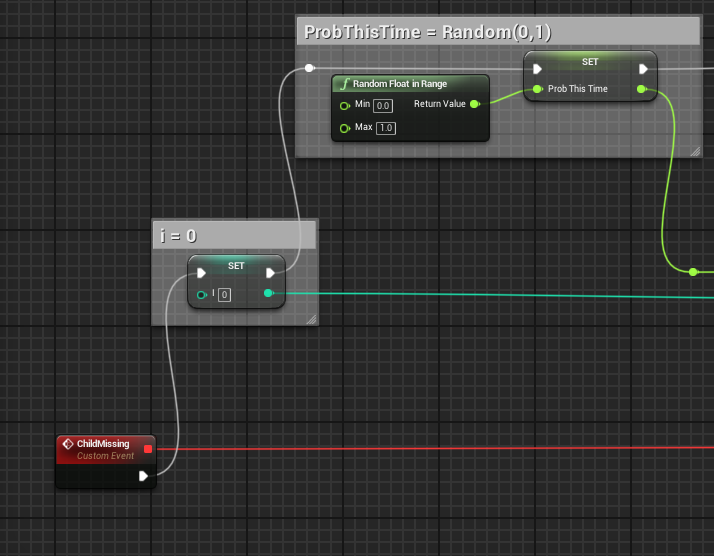Click the Max value field showing 1.0
Image resolution: width=714 pixels, height=556 pixels.
(x=386, y=128)
